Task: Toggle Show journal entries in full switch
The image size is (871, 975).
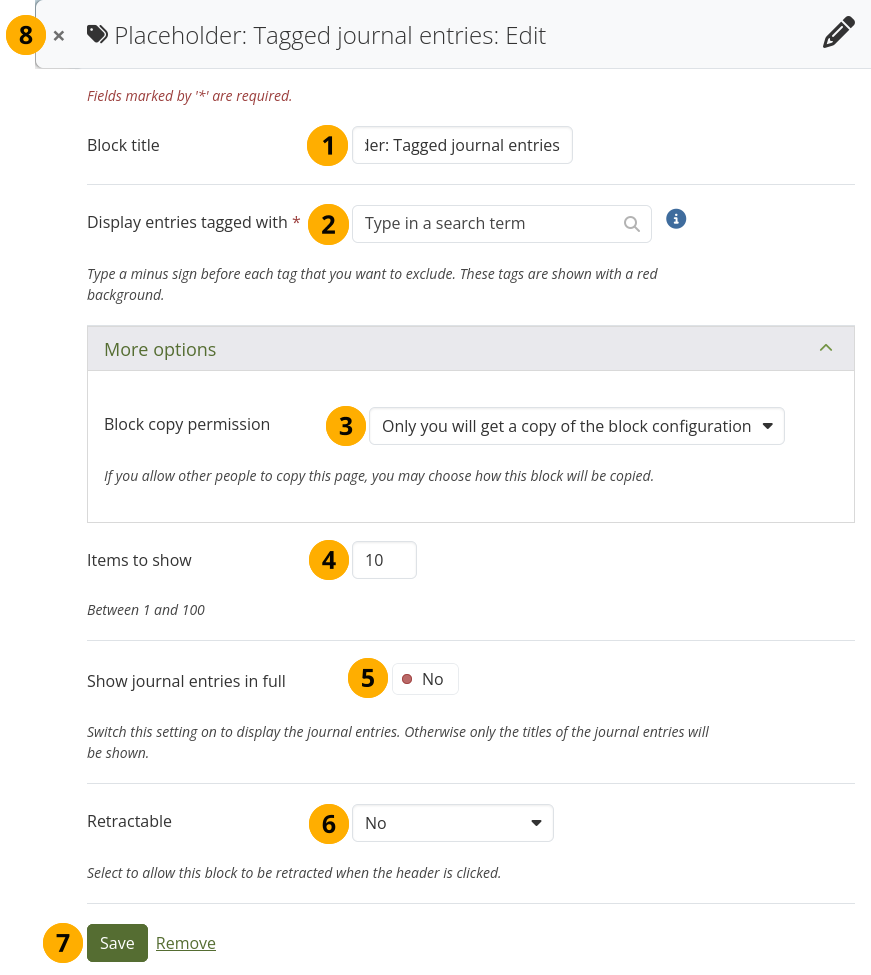Action: click(x=425, y=680)
